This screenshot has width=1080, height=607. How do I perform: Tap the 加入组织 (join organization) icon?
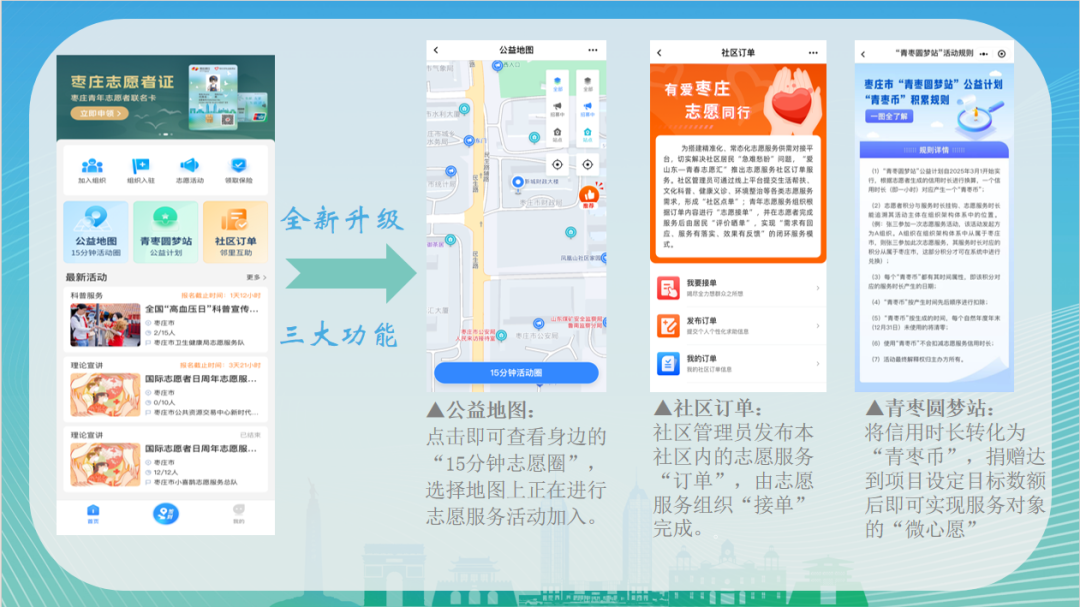(x=92, y=166)
